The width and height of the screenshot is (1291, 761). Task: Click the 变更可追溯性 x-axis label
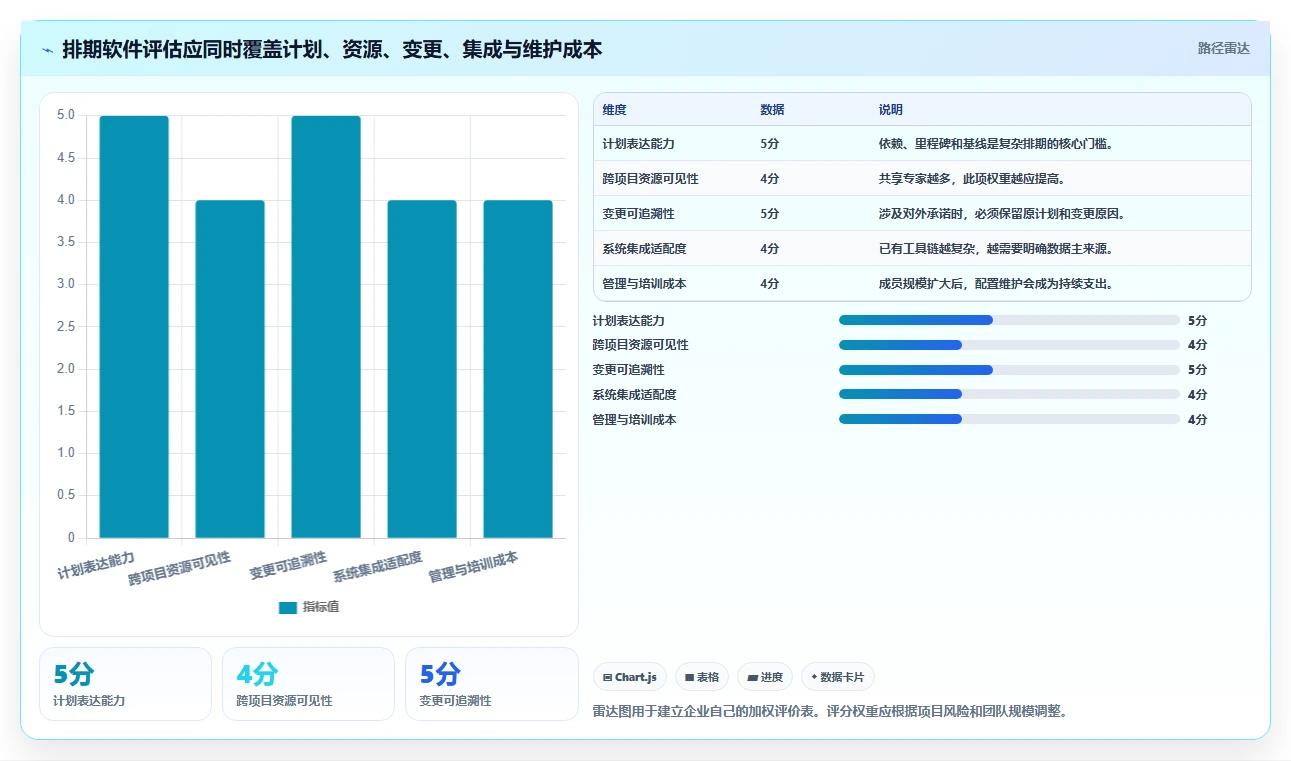click(288, 566)
